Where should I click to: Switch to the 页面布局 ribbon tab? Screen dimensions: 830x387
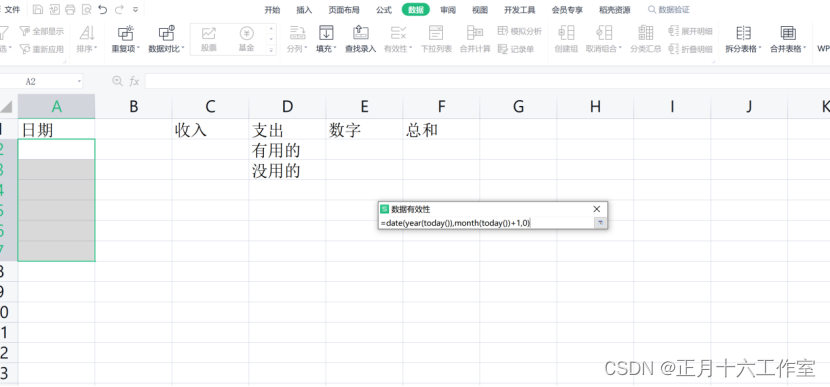click(344, 10)
